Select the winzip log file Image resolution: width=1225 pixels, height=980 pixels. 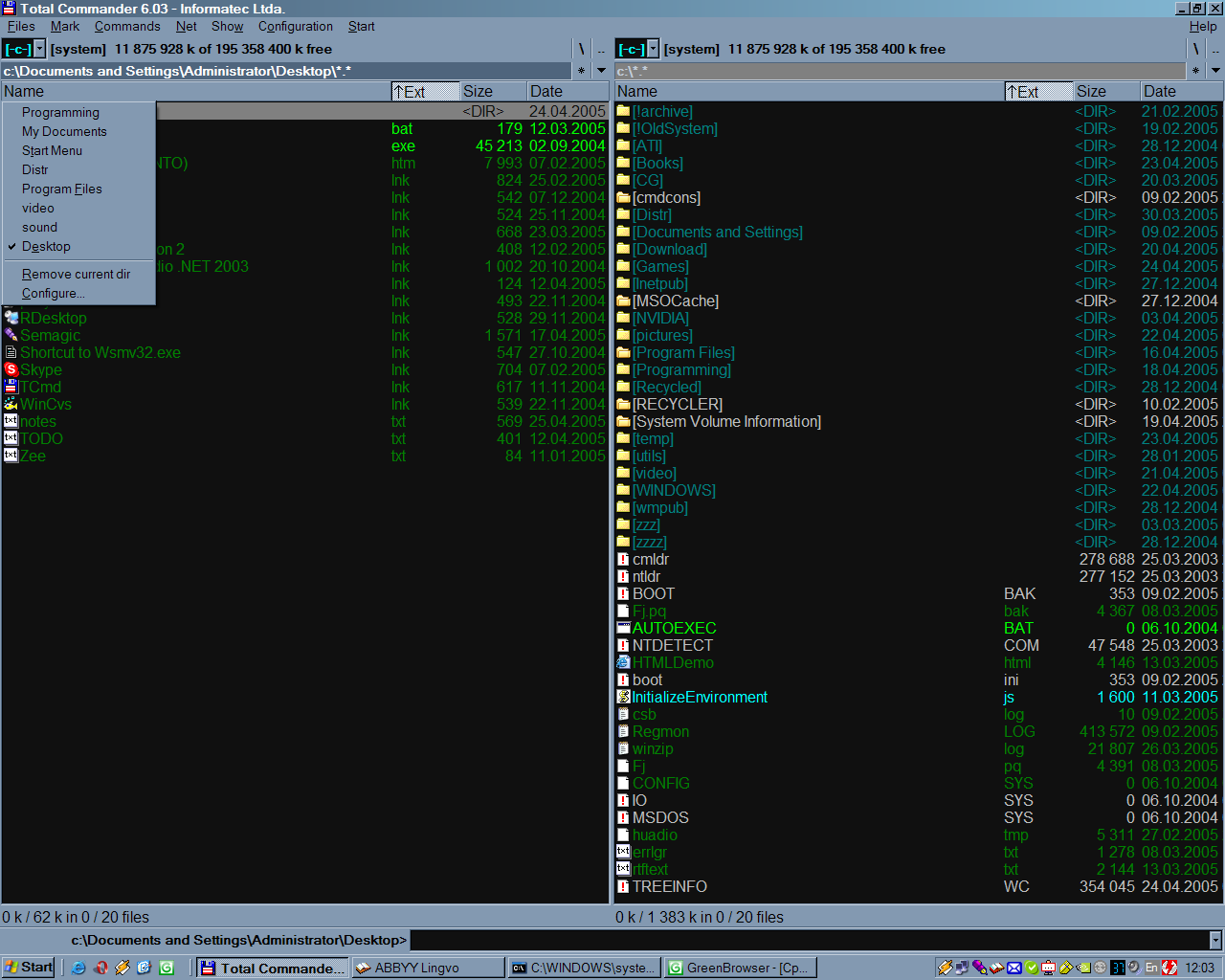[x=918, y=749]
